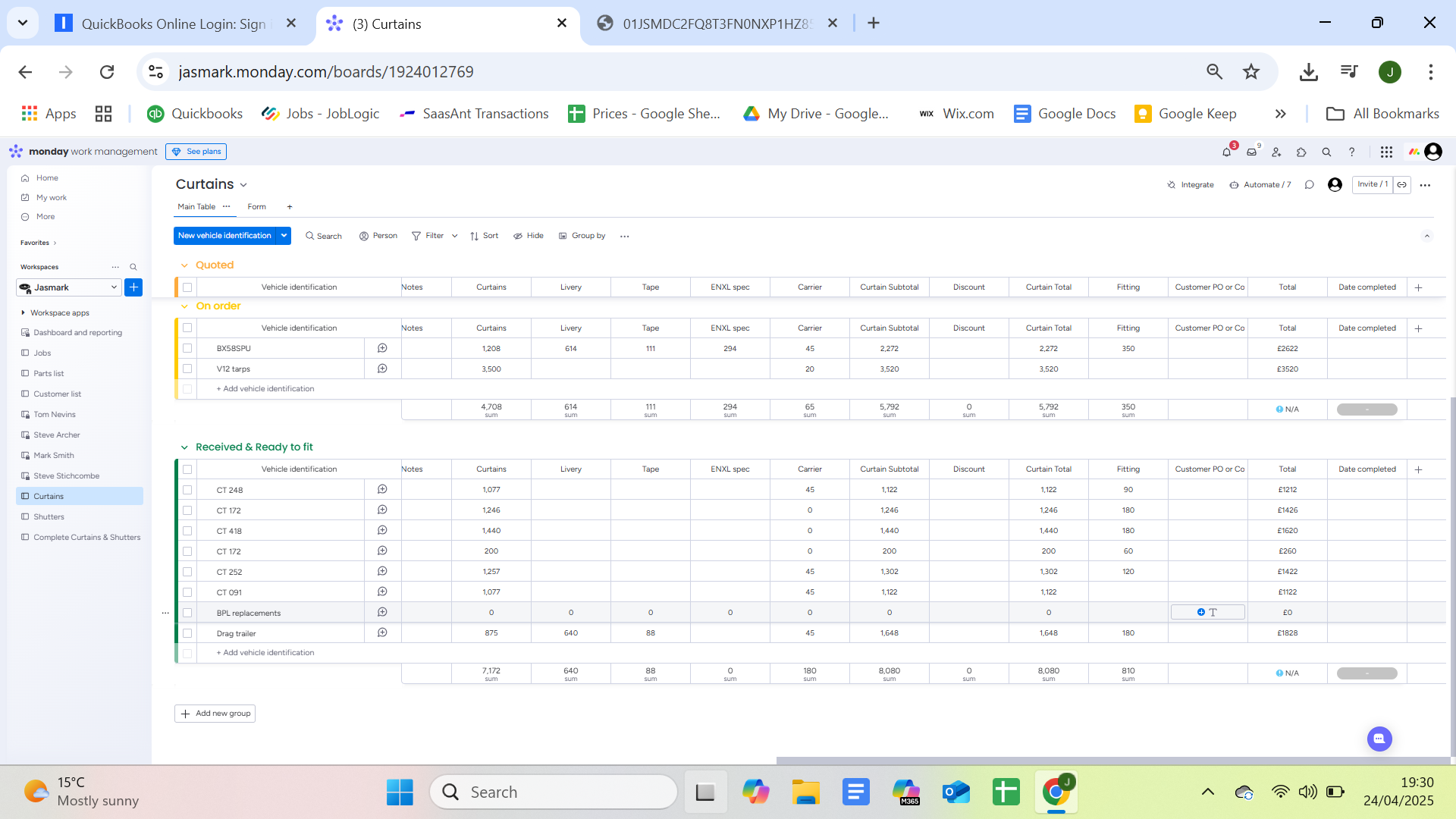Open Shutters board in sidebar

(x=49, y=517)
